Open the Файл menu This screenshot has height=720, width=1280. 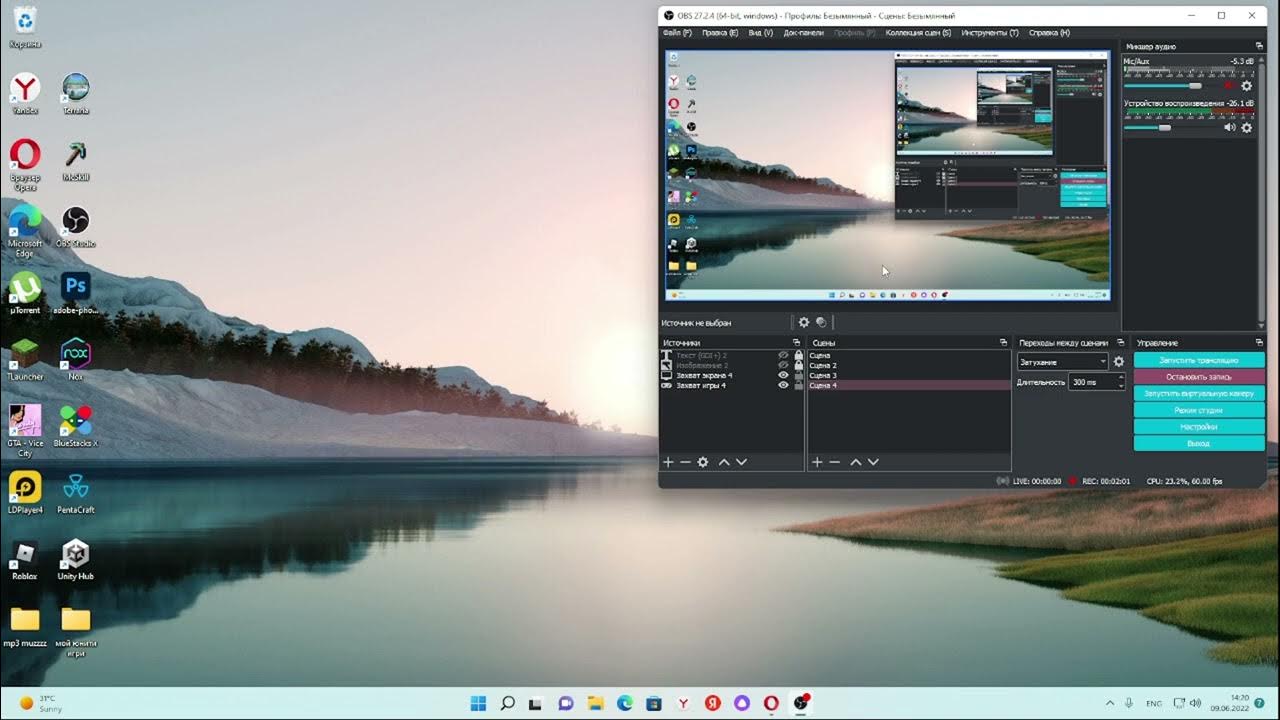click(677, 33)
